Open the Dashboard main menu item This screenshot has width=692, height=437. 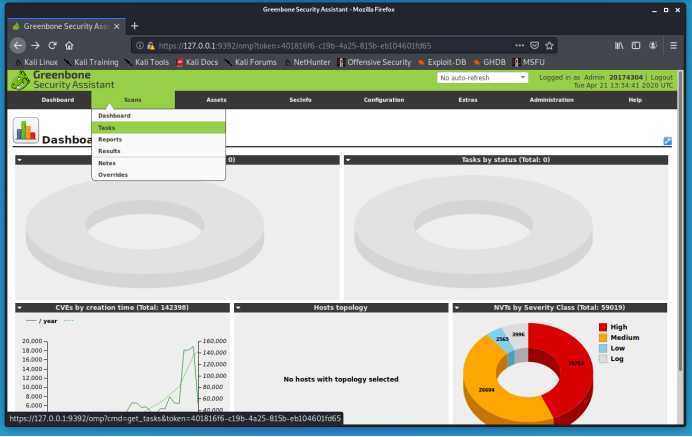(x=58, y=100)
